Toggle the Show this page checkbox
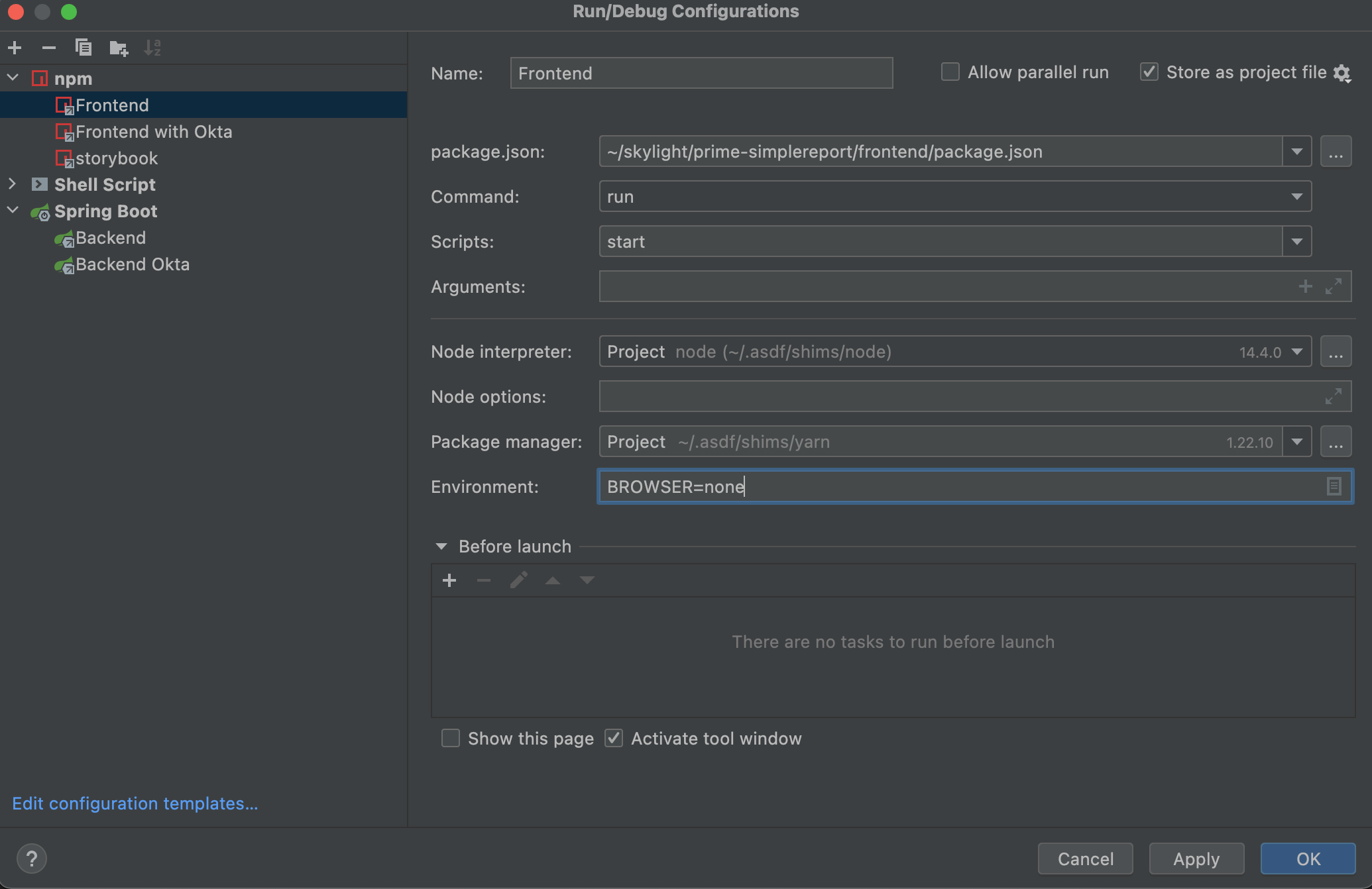The image size is (1372, 889). click(x=452, y=738)
